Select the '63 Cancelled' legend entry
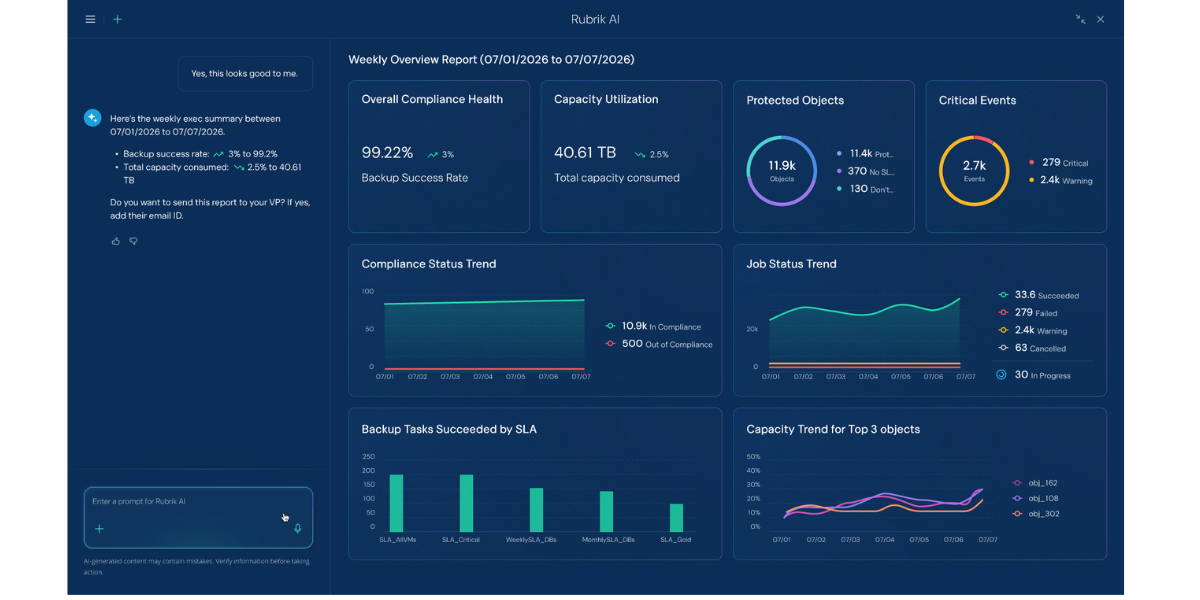This screenshot has width=1200, height=600. [1031, 348]
